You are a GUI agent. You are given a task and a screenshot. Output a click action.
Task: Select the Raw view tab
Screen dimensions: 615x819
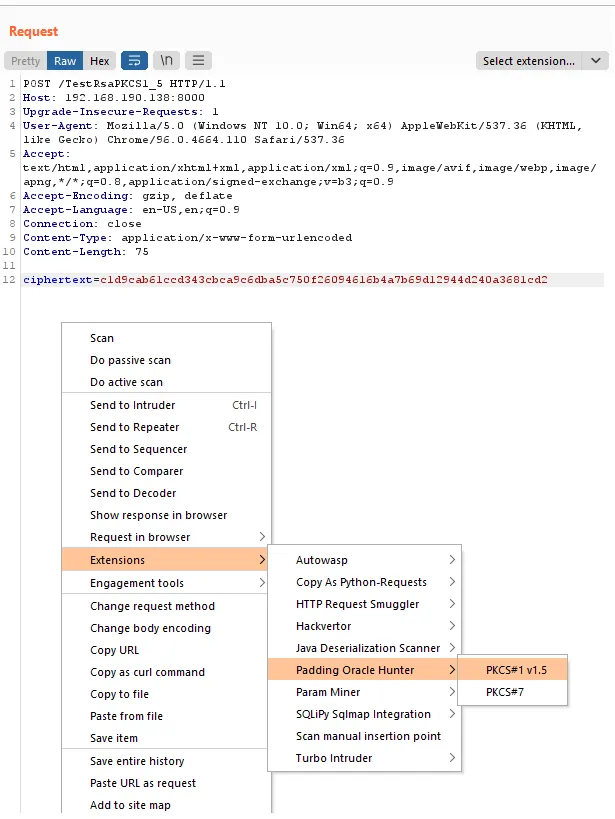[65, 61]
